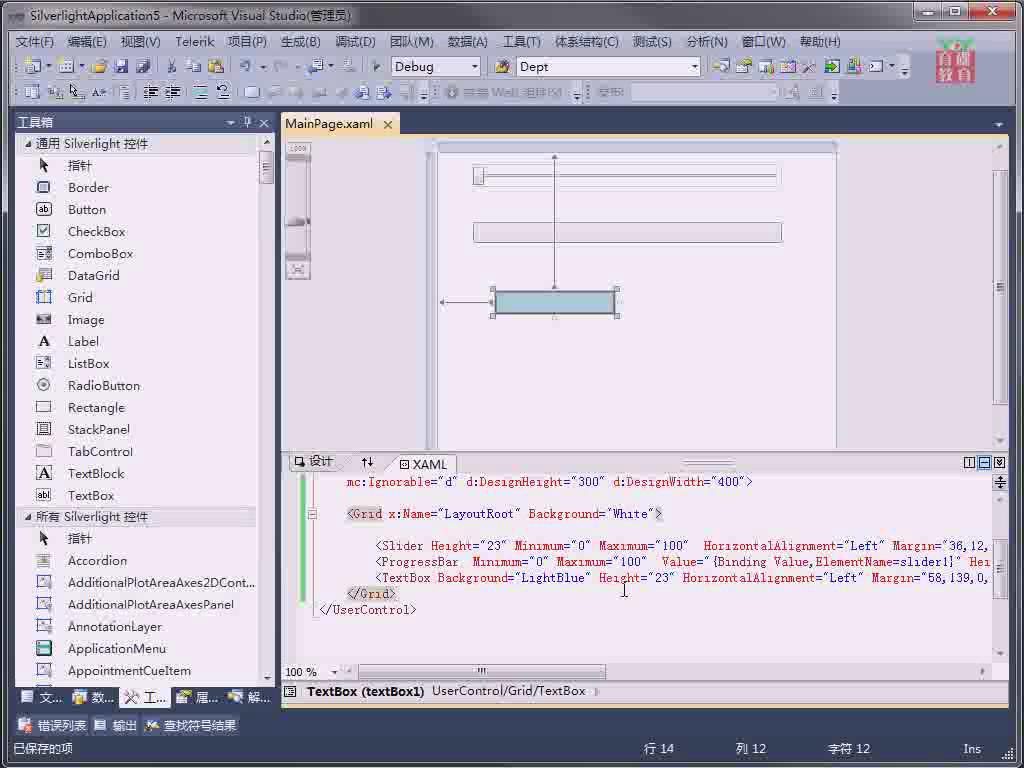The image size is (1024, 768).
Task: Open the 文件(F) menu
Action: point(35,42)
